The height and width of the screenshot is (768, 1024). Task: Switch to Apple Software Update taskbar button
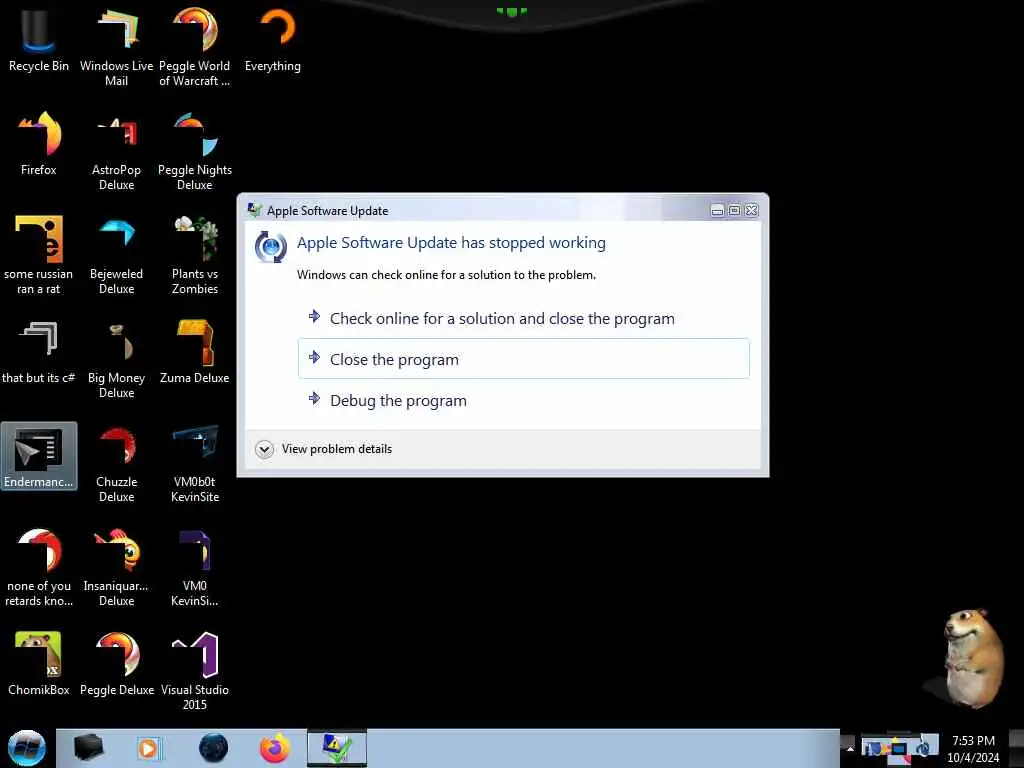[x=337, y=748]
